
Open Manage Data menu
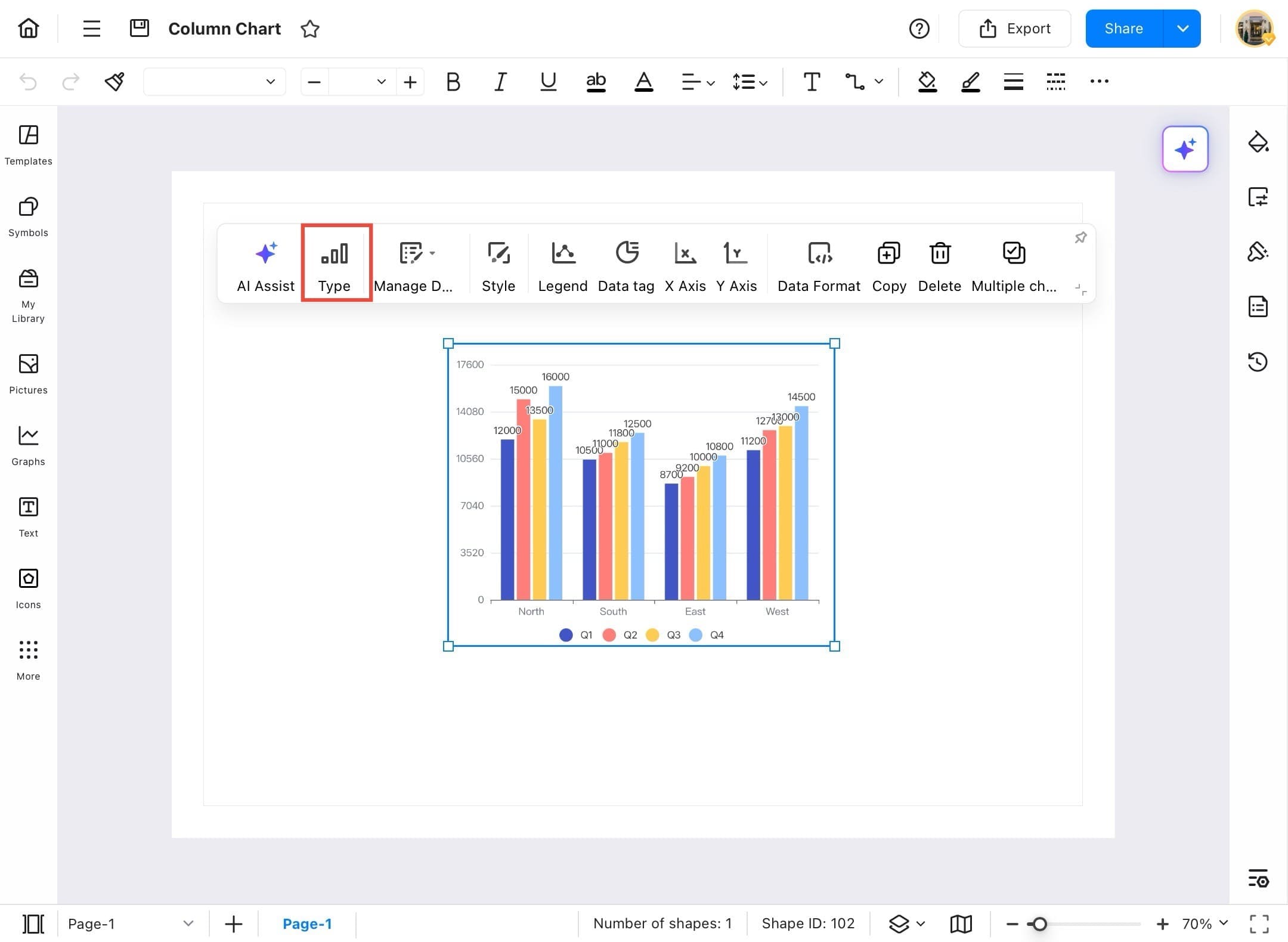point(414,264)
